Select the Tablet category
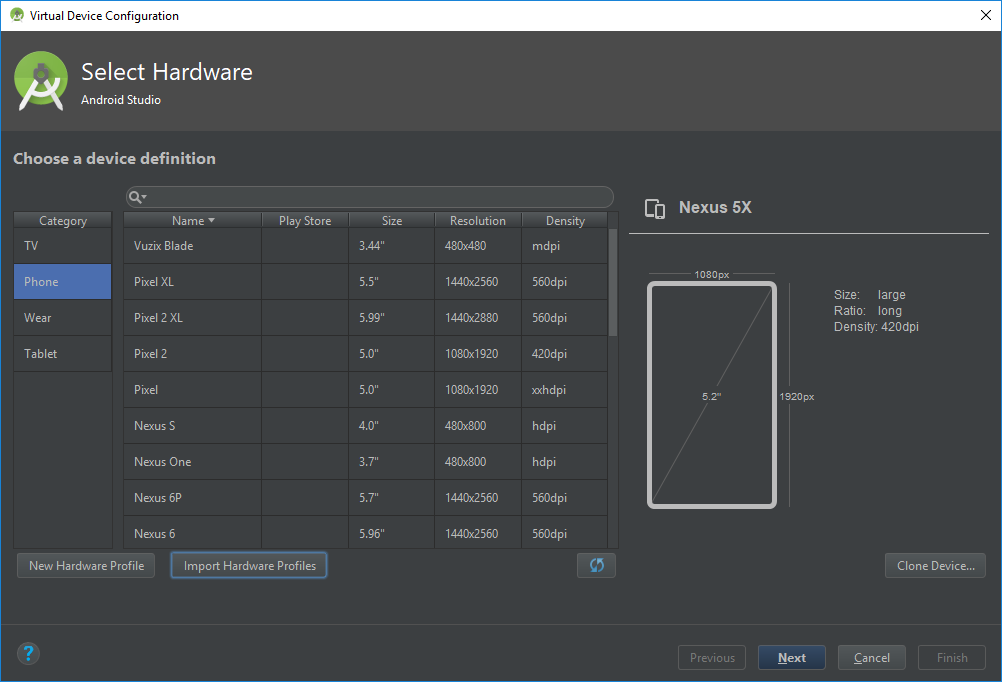The image size is (1002, 682). (63, 353)
